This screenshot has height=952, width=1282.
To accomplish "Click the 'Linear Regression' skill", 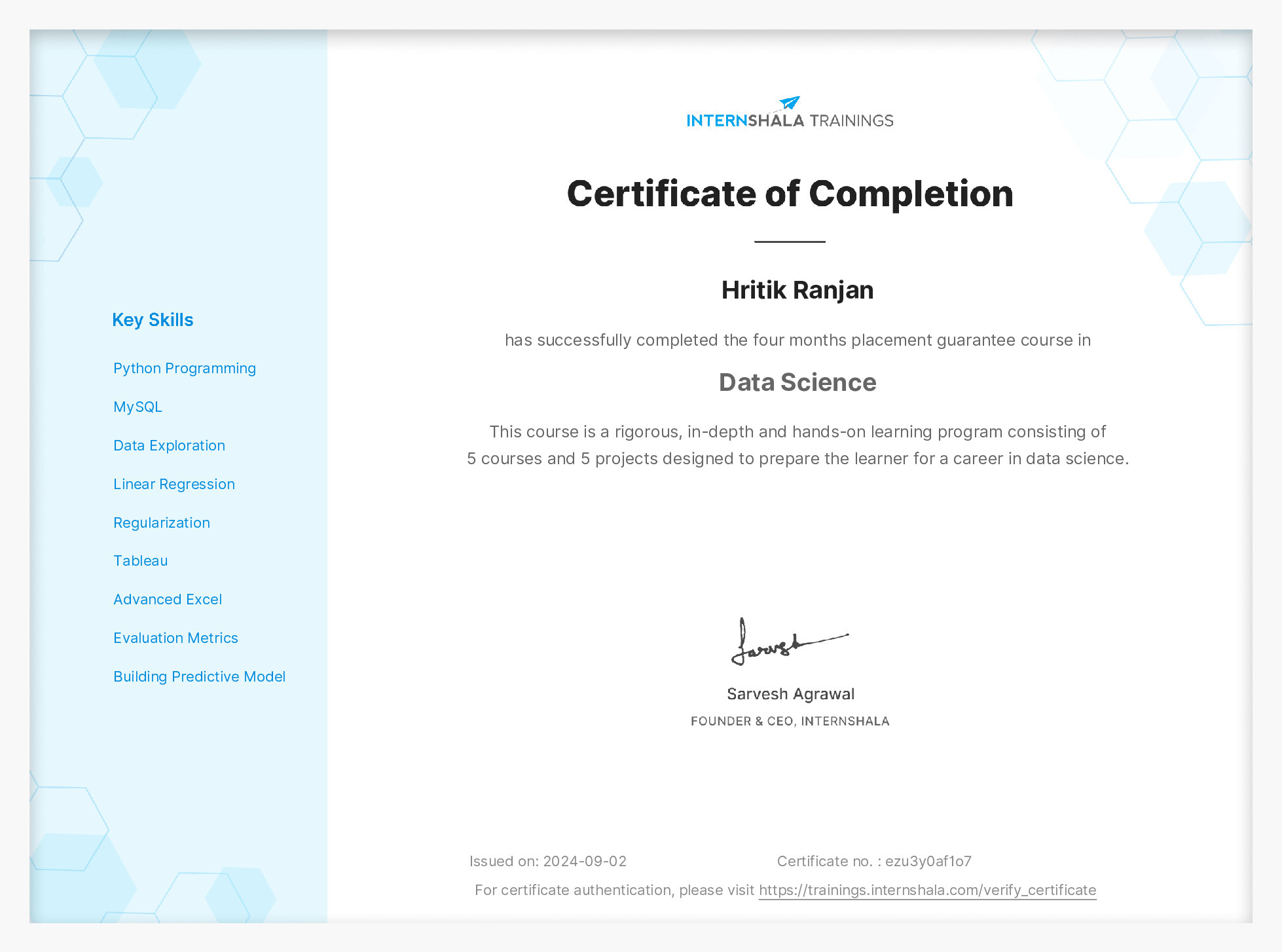I will (174, 485).
